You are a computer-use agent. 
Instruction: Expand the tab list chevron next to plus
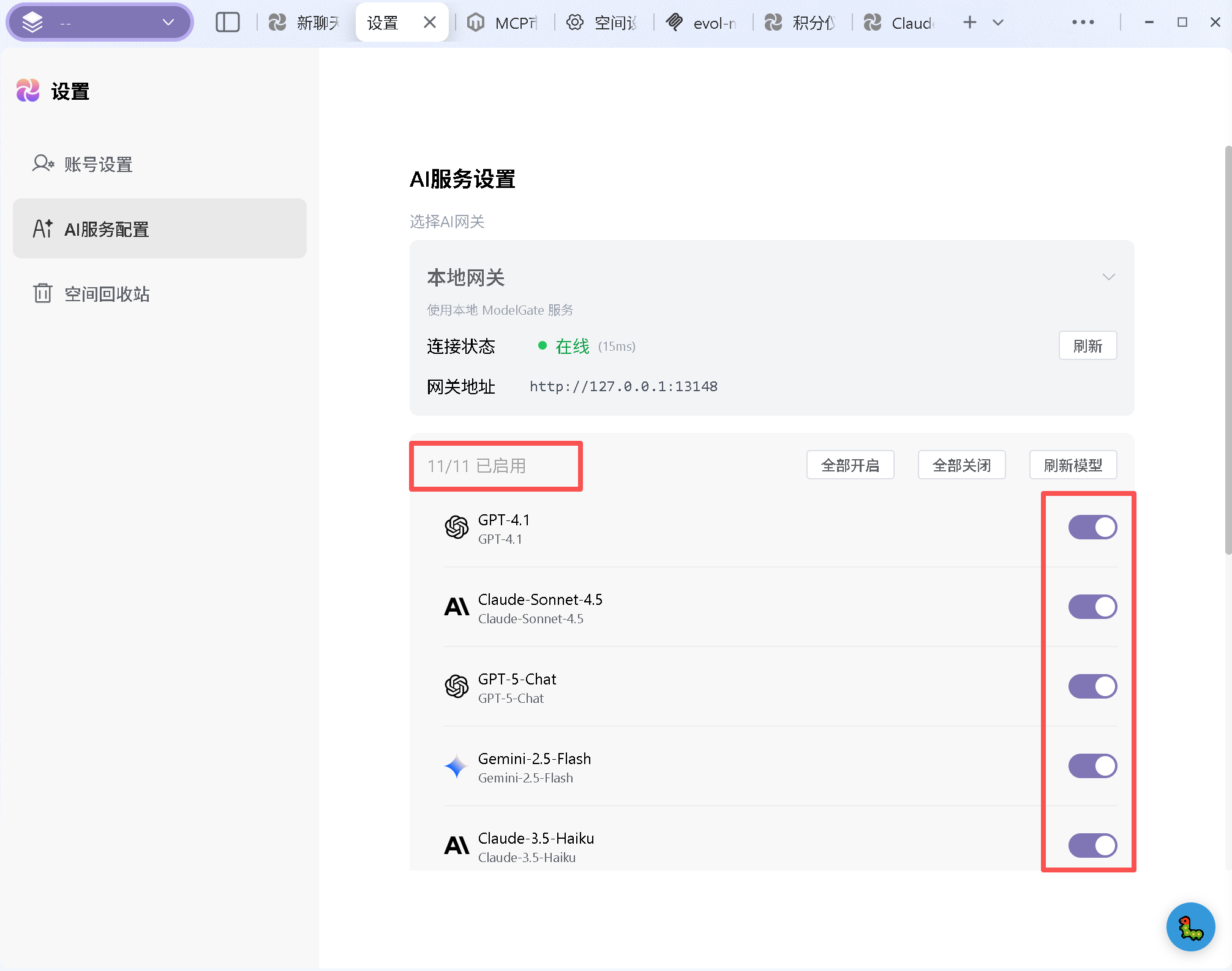998,23
